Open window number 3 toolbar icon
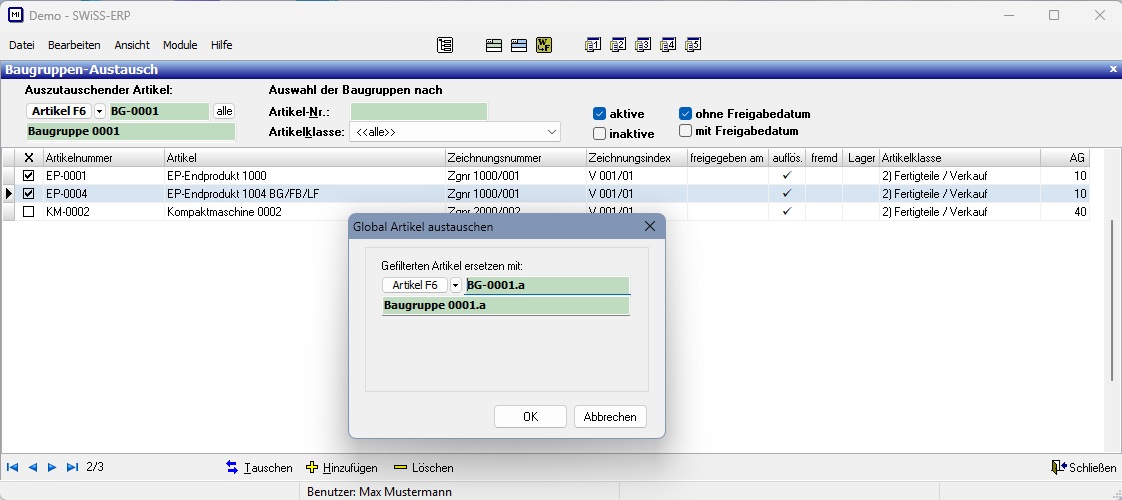This screenshot has width=1122, height=500. 643,45
